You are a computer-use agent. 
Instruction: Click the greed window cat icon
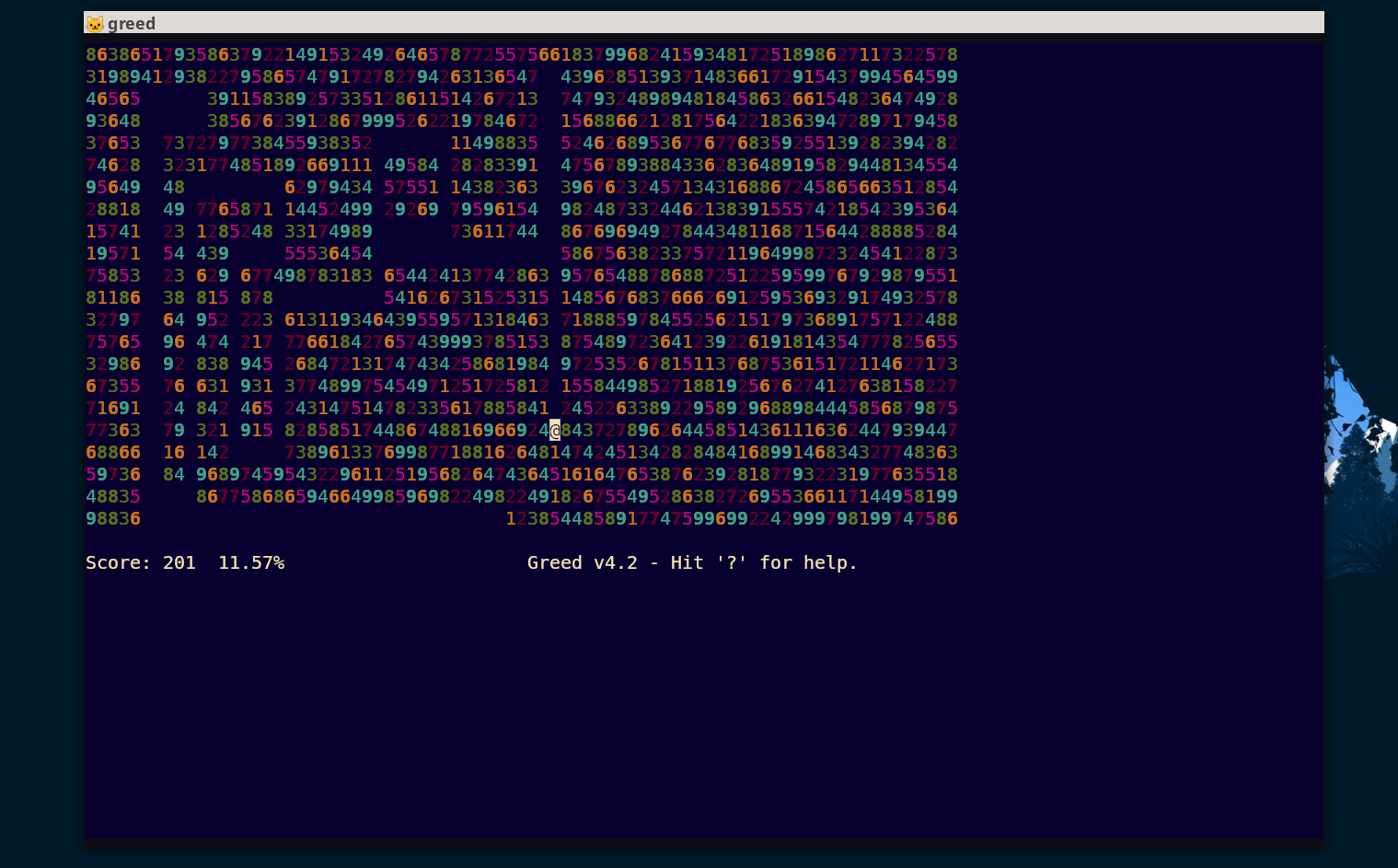tap(95, 23)
